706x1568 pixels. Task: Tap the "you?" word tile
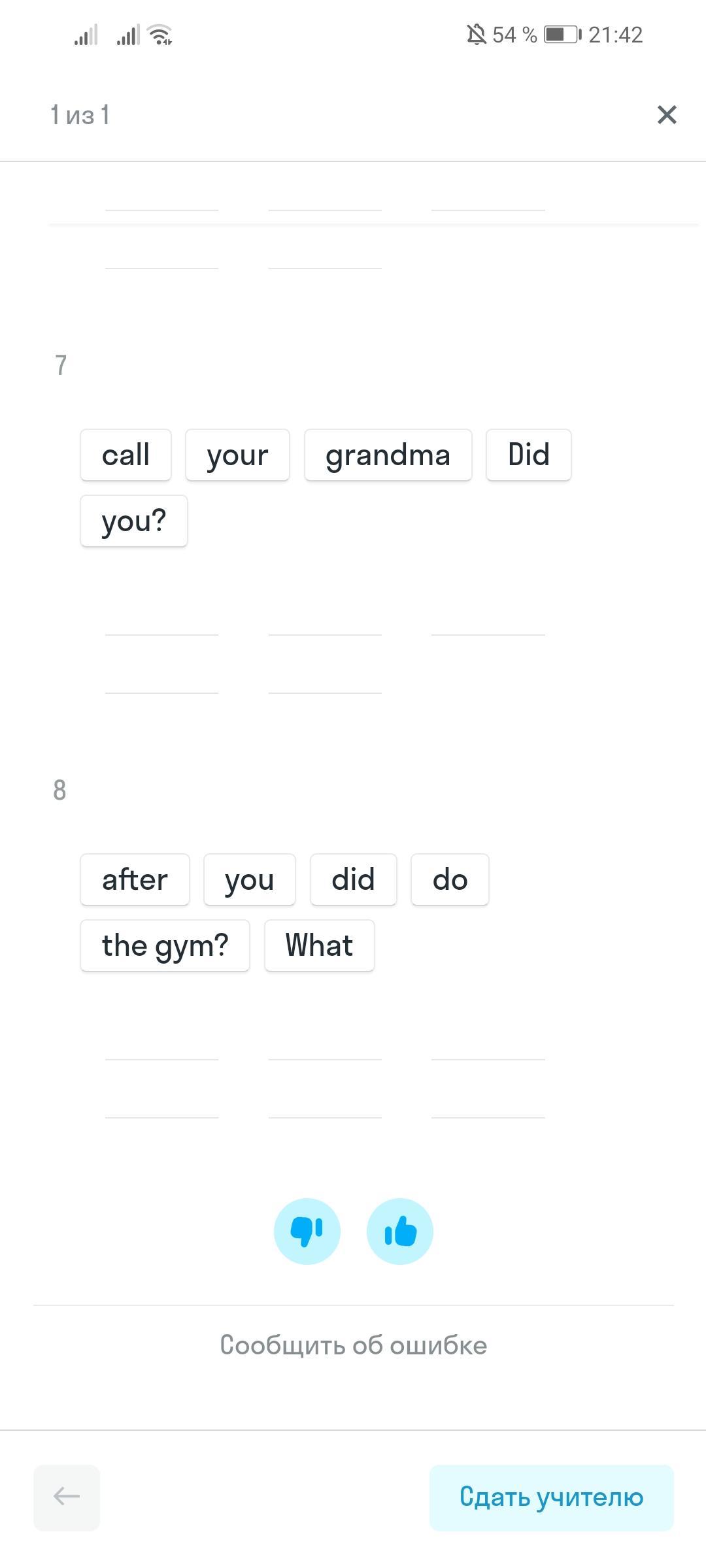[x=134, y=521]
